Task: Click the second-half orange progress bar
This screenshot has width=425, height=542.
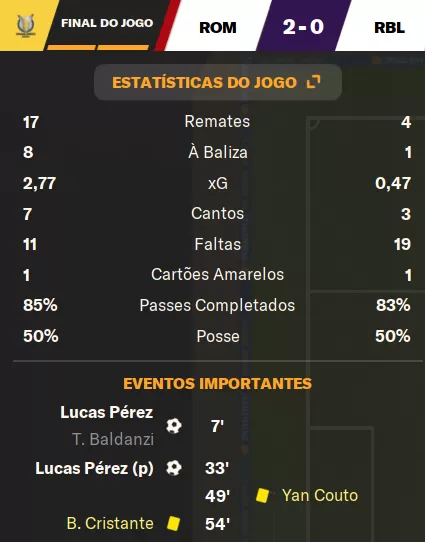Action: [x=123, y=48]
